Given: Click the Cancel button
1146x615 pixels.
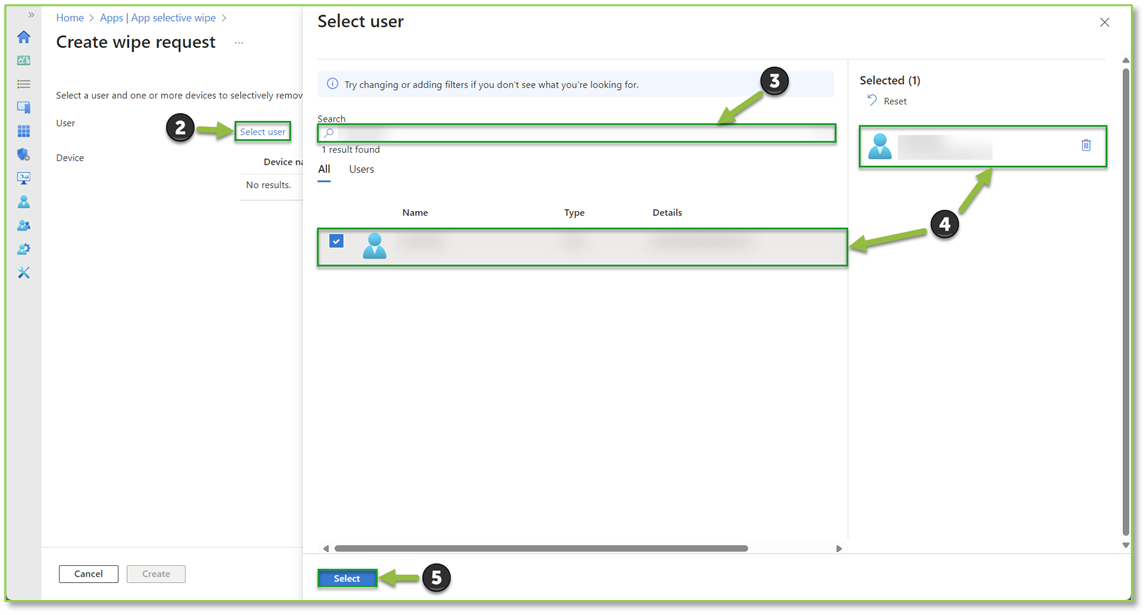Looking at the screenshot, I should (x=88, y=573).
